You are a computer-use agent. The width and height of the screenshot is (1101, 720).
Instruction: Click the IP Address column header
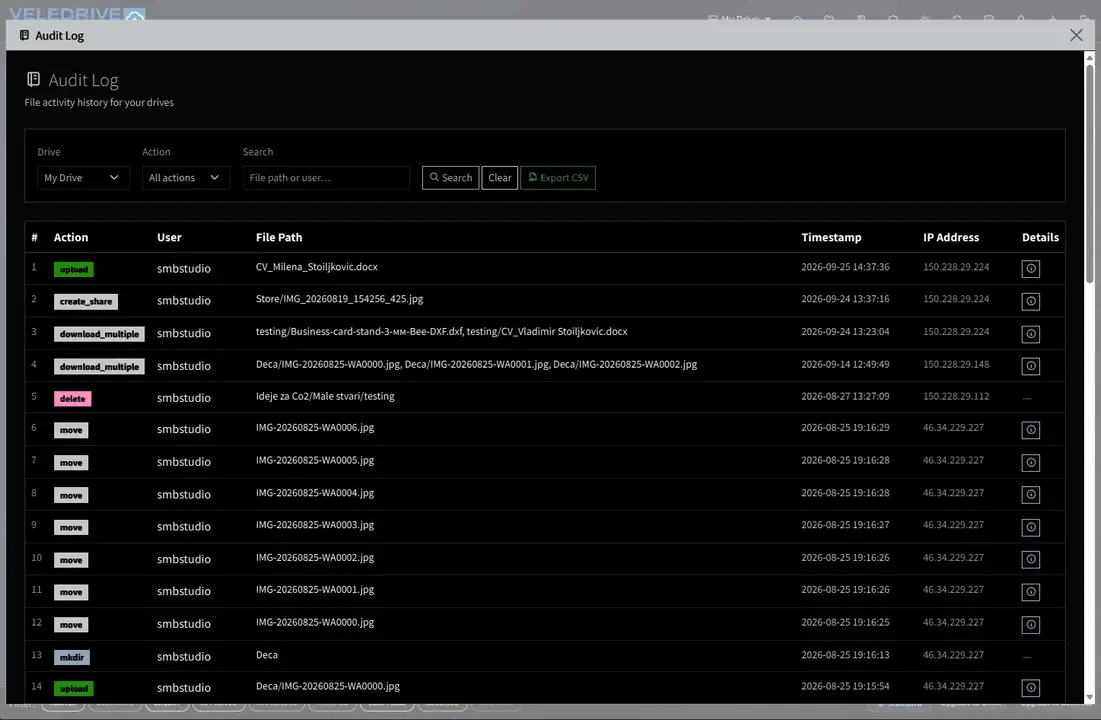tap(951, 237)
